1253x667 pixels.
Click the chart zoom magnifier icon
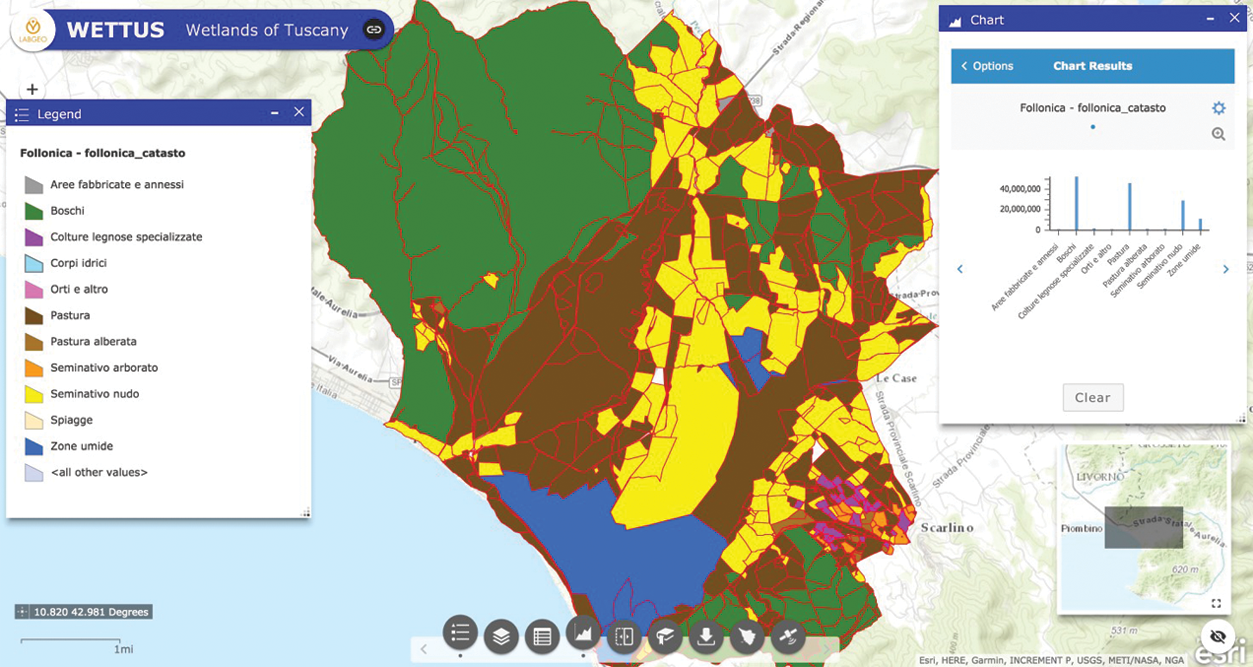pos(1218,134)
